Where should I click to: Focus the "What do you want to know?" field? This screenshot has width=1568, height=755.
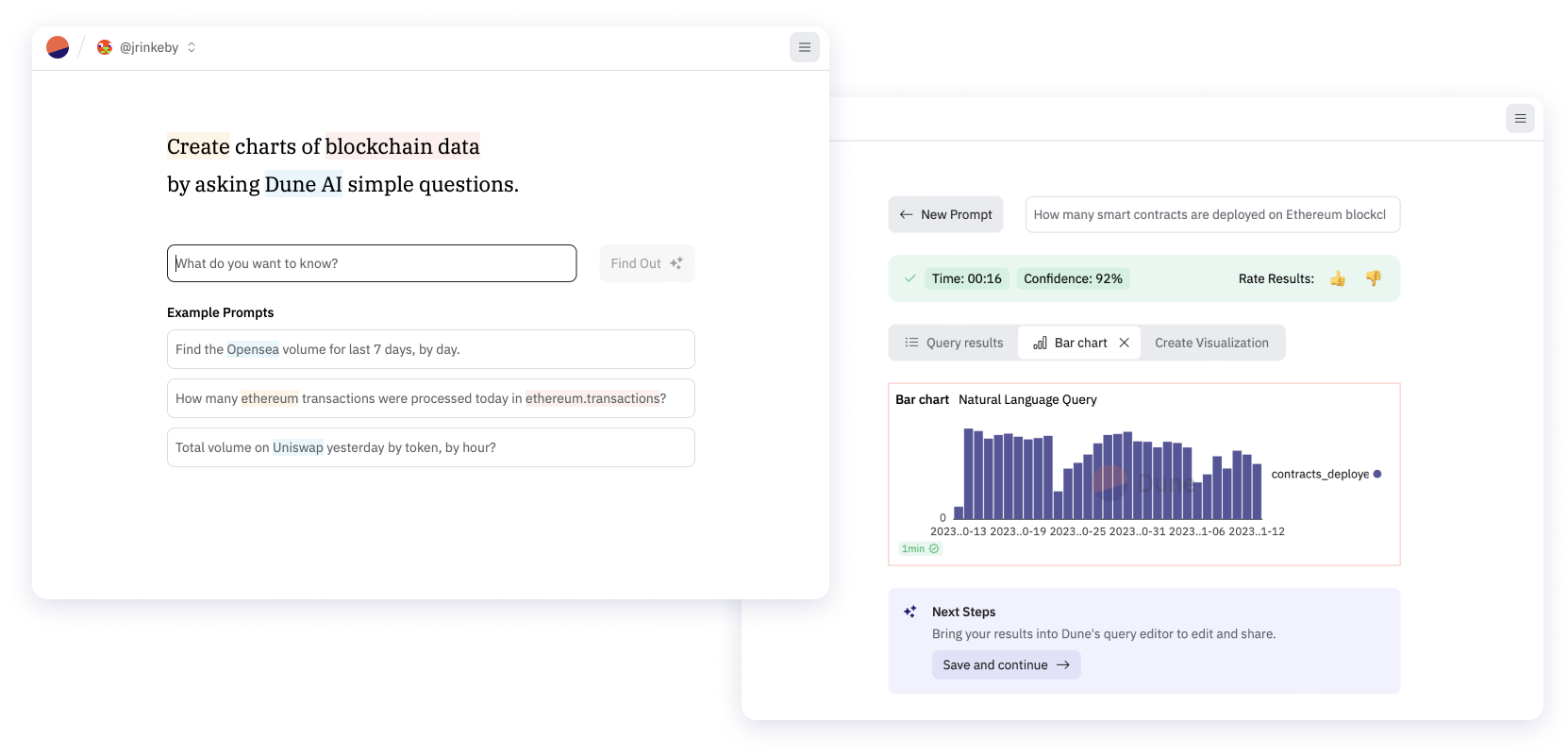(x=372, y=263)
